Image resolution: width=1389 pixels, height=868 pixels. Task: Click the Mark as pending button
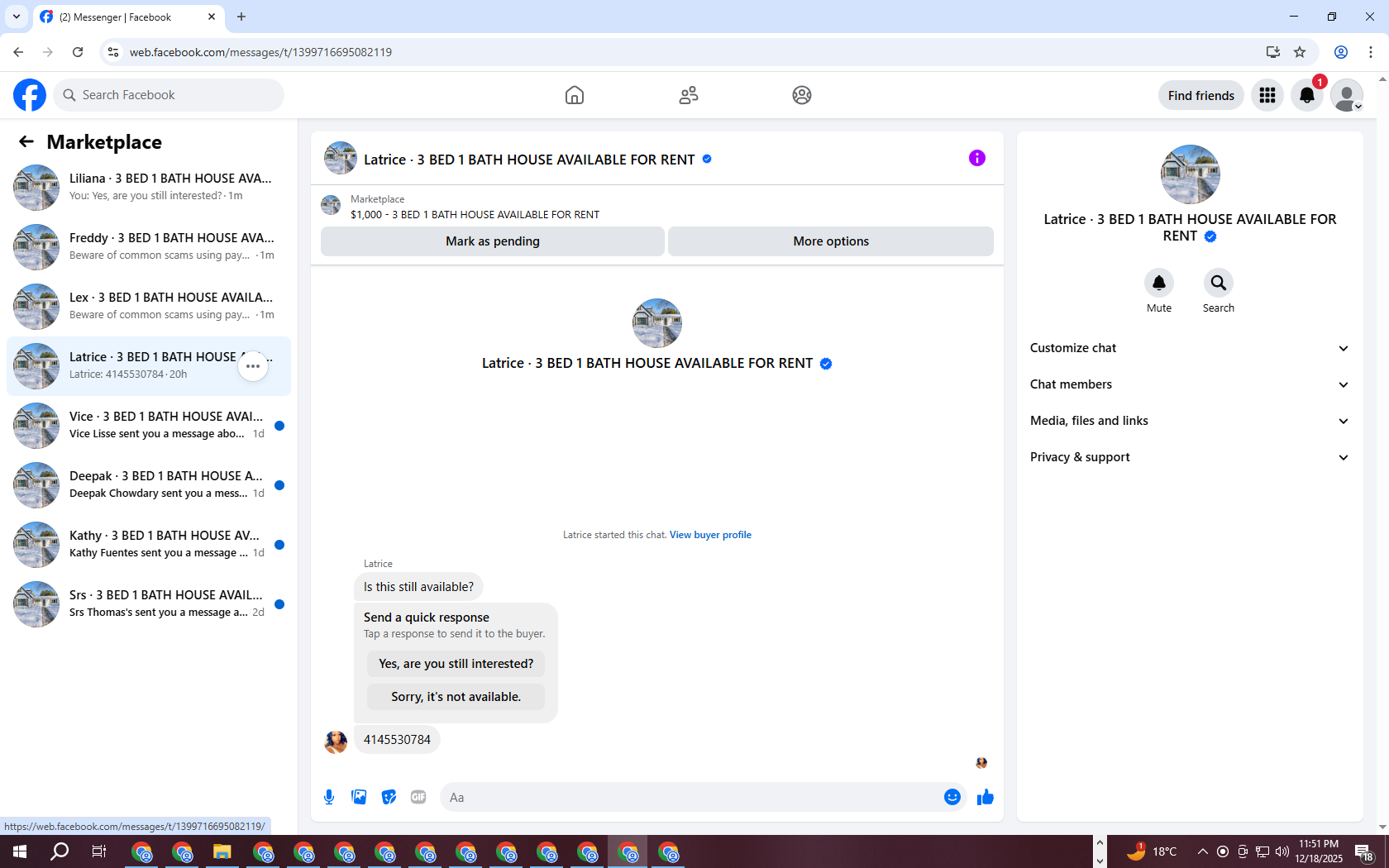(493, 241)
